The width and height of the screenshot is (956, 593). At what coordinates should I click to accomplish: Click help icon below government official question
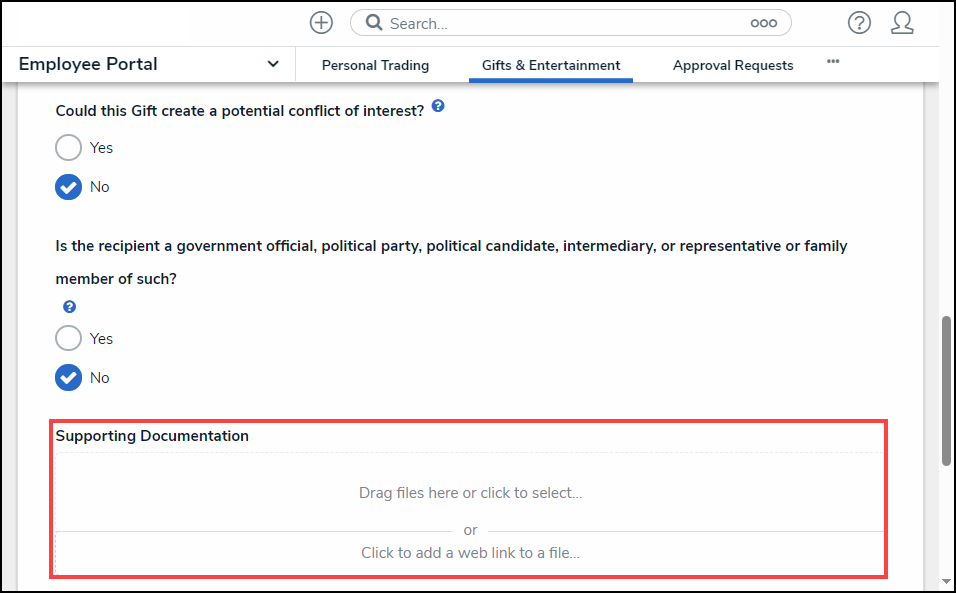70,307
